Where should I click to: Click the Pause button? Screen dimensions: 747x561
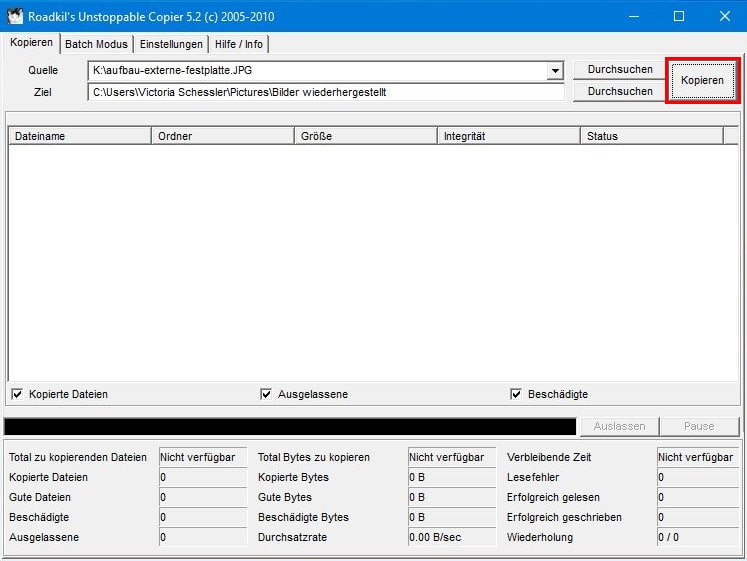point(699,426)
